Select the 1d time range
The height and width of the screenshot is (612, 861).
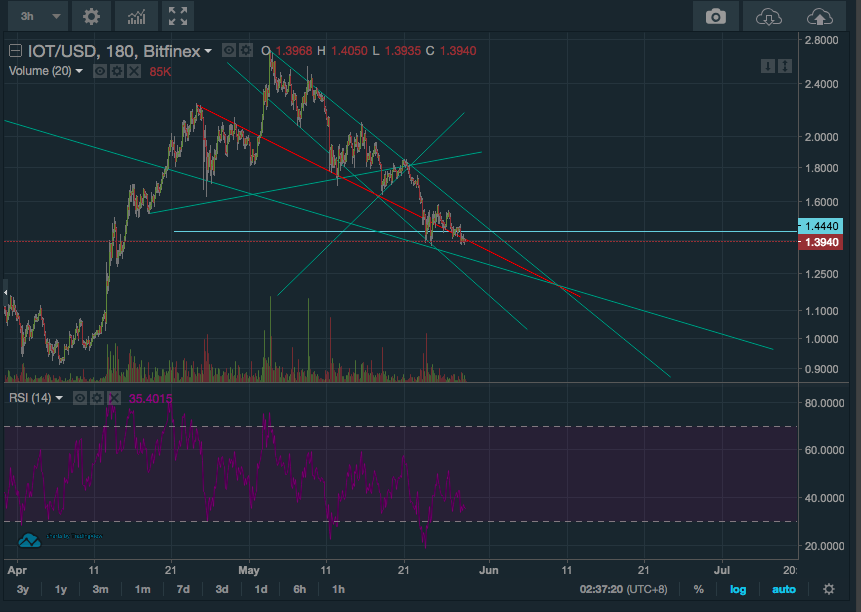tap(261, 589)
